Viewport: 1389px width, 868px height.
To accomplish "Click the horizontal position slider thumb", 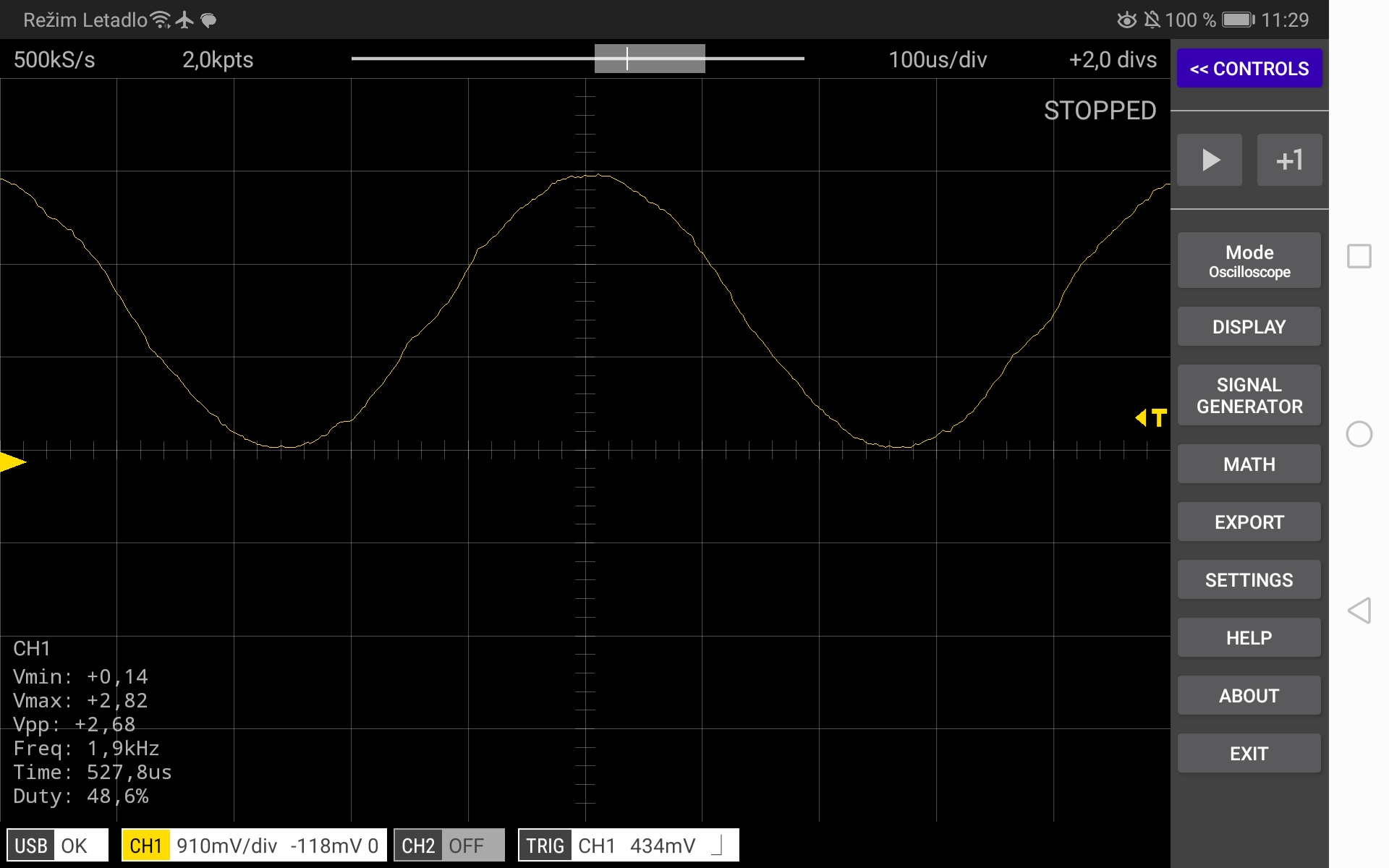I will tap(650, 59).
